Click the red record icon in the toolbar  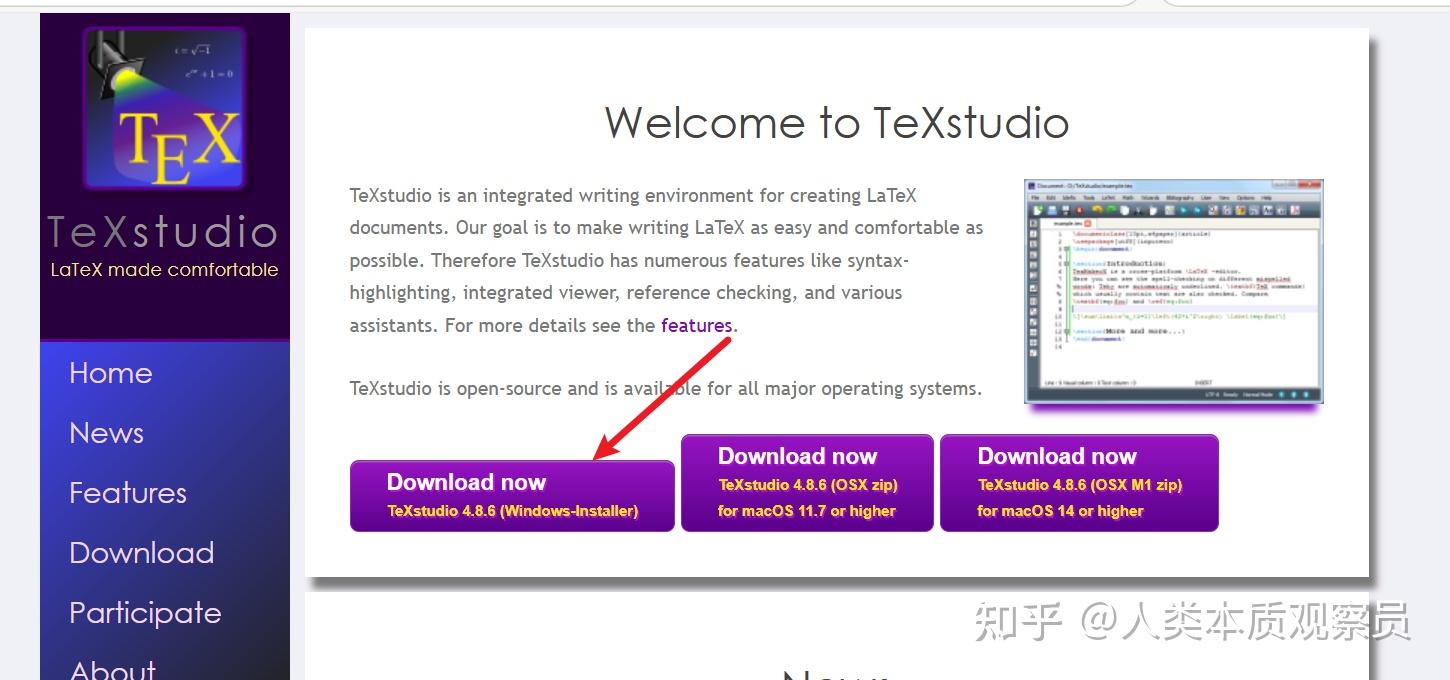click(x=1079, y=209)
